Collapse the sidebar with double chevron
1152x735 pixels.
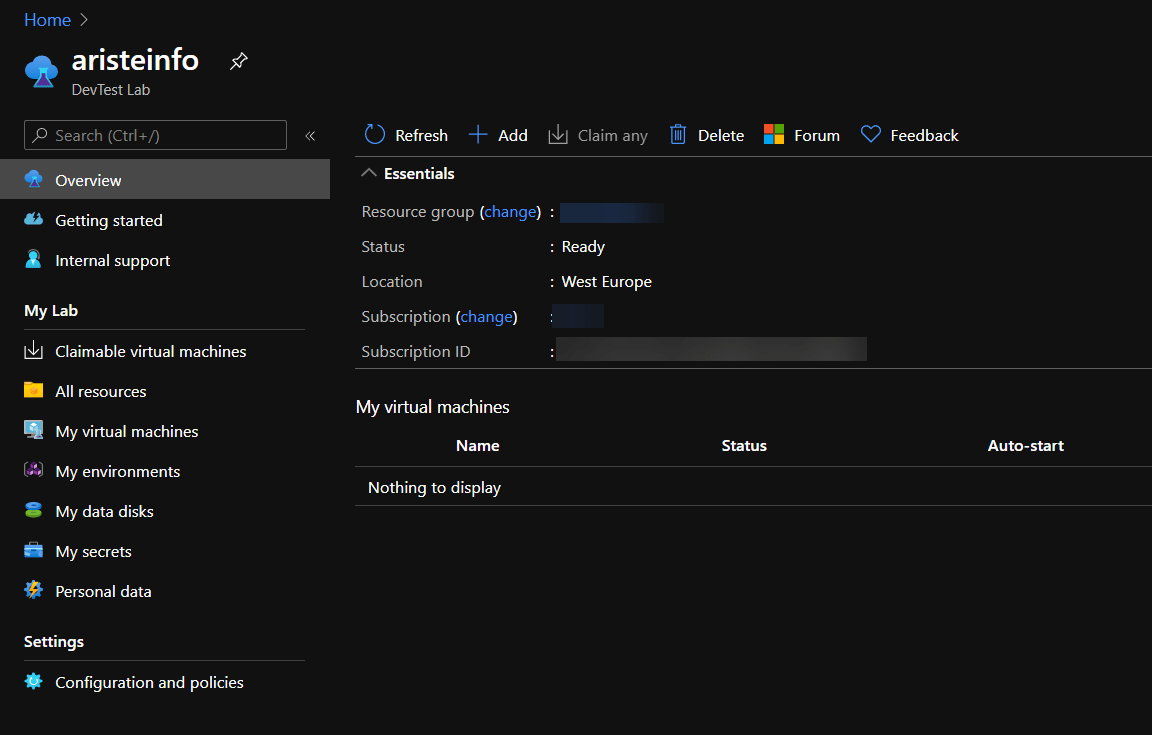[x=310, y=135]
